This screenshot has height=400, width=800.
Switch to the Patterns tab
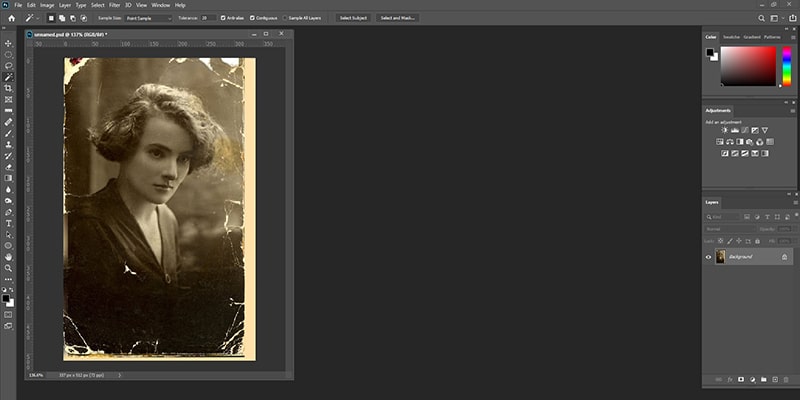[x=772, y=37]
